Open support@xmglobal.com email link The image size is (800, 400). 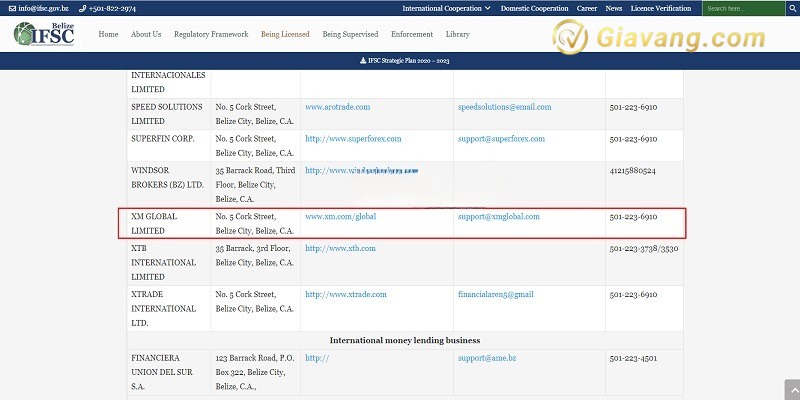(498, 216)
